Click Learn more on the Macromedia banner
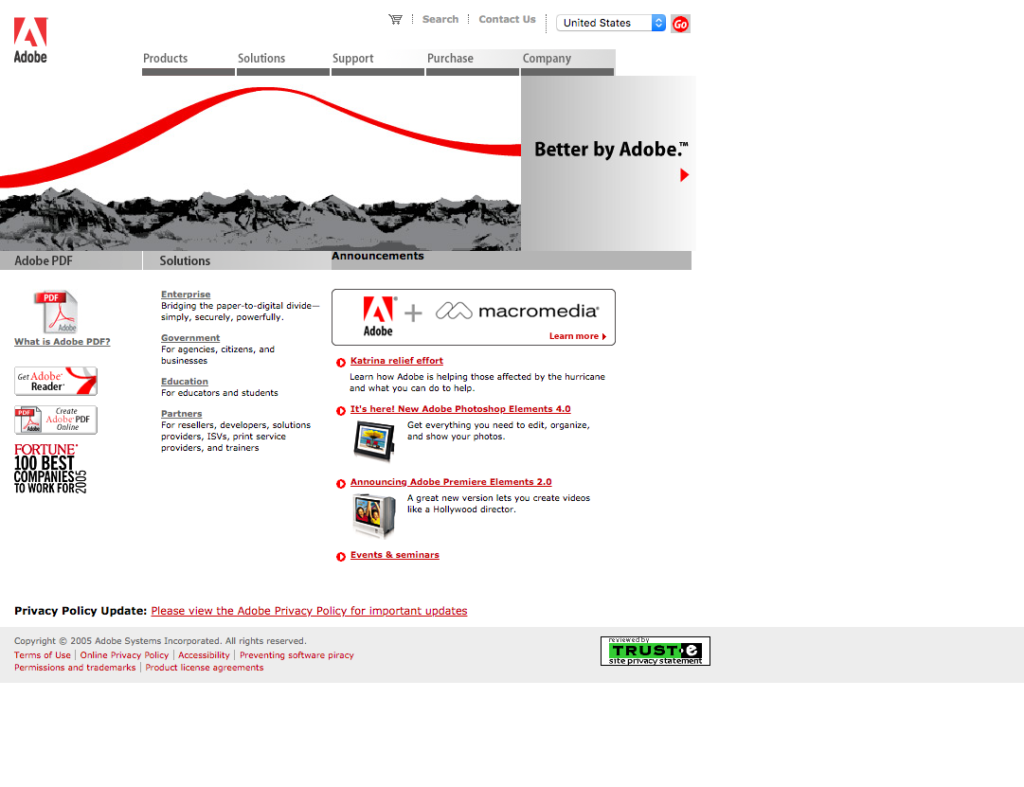This screenshot has width=1024, height=787. pos(577,336)
